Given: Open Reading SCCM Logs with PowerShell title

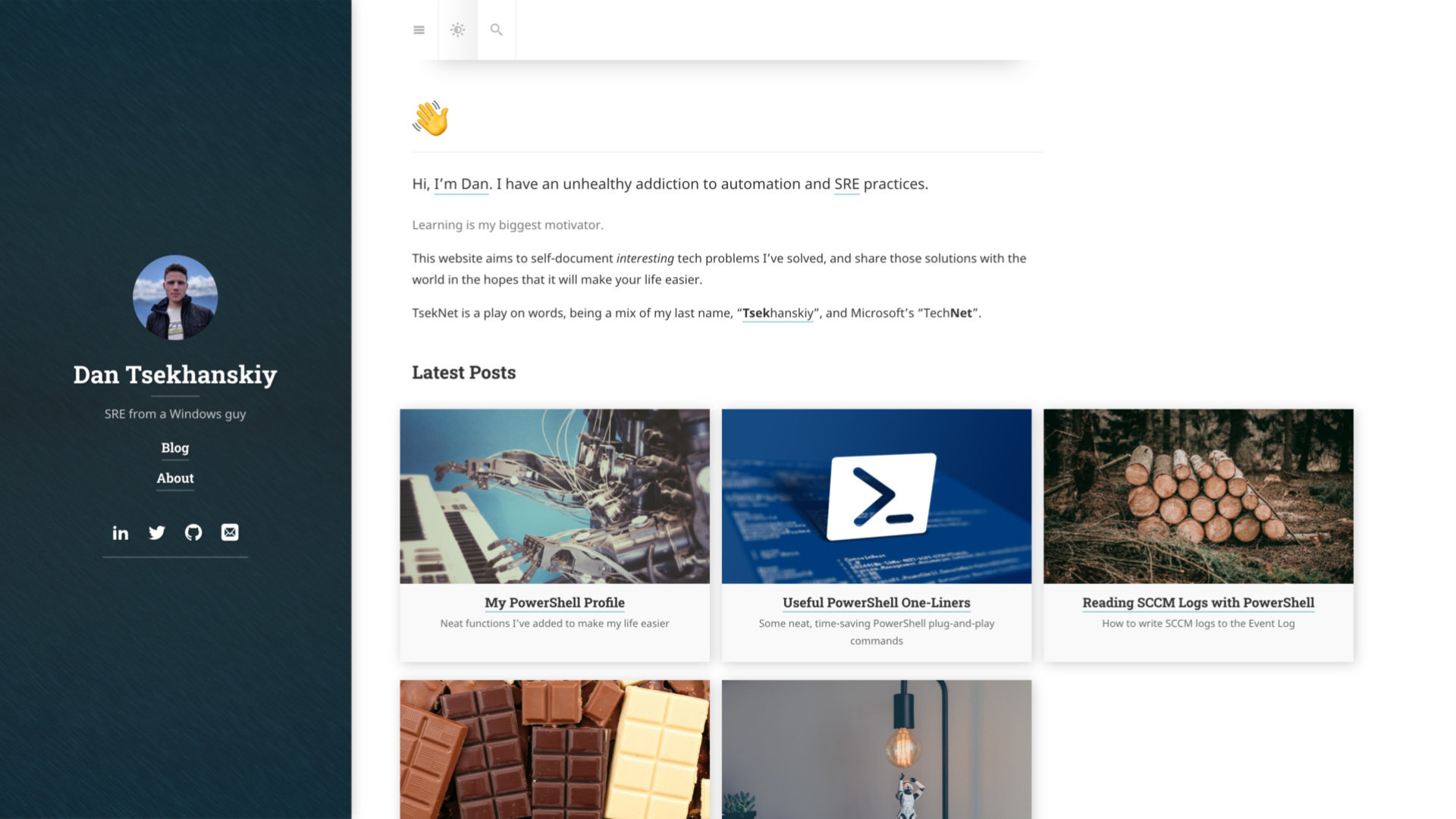Looking at the screenshot, I should coord(1198,603).
